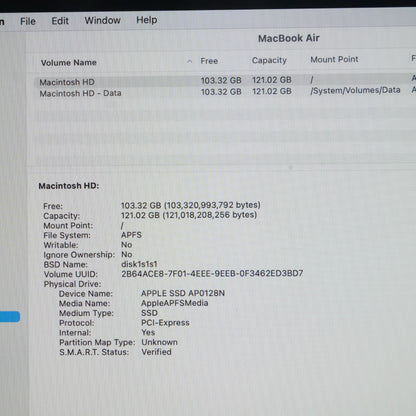Image resolution: width=416 pixels, height=416 pixels.
Task: Click the S.M.A.R.T. Status Verified value
Action: coord(156,352)
